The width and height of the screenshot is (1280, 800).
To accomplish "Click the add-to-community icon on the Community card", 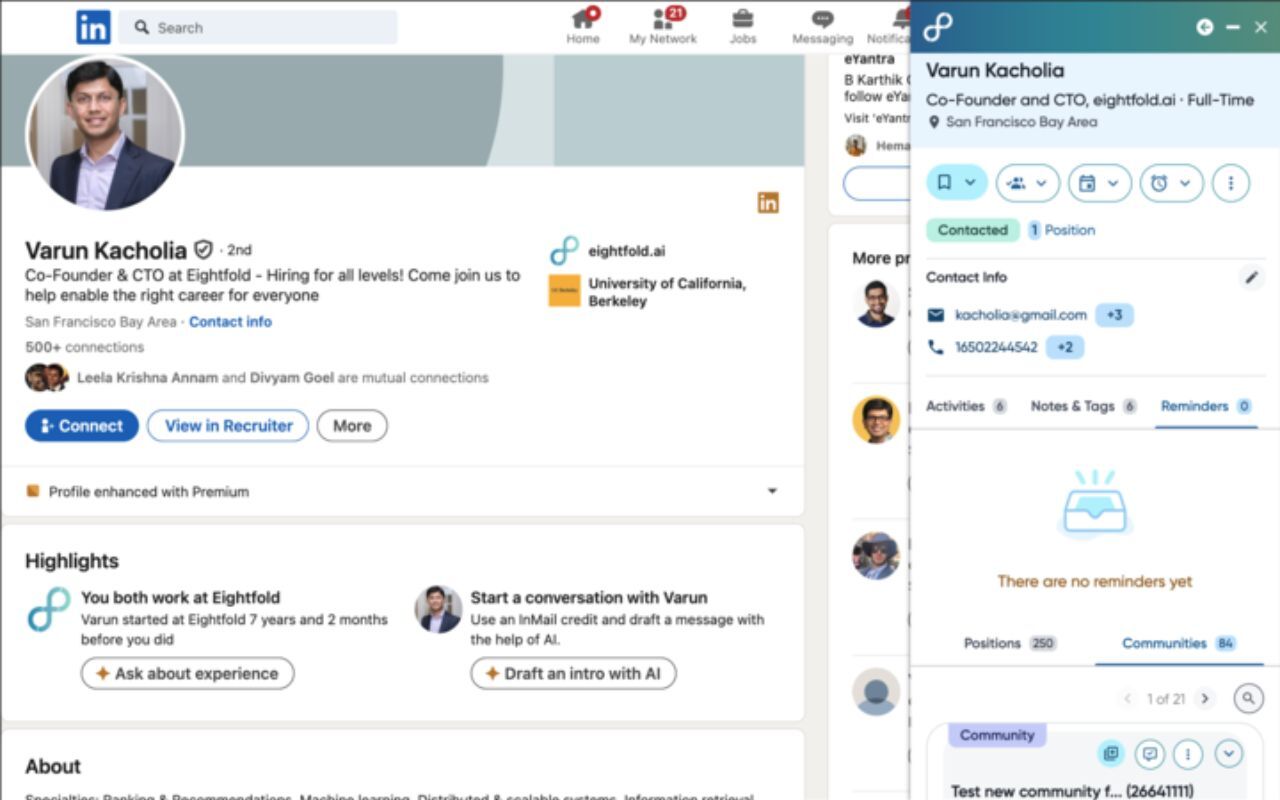I will click(x=1111, y=753).
